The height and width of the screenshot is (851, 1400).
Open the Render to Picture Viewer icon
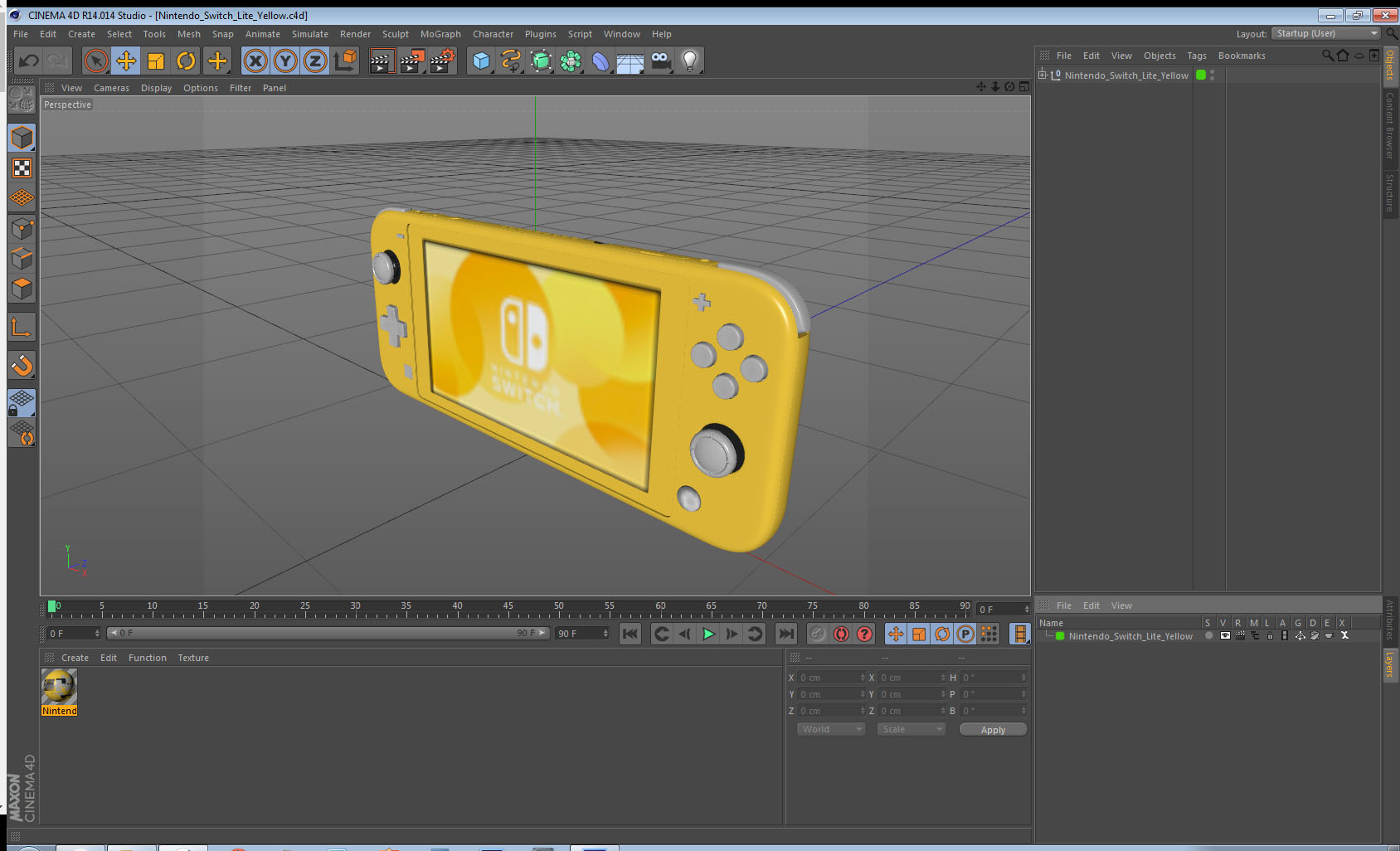(411, 61)
